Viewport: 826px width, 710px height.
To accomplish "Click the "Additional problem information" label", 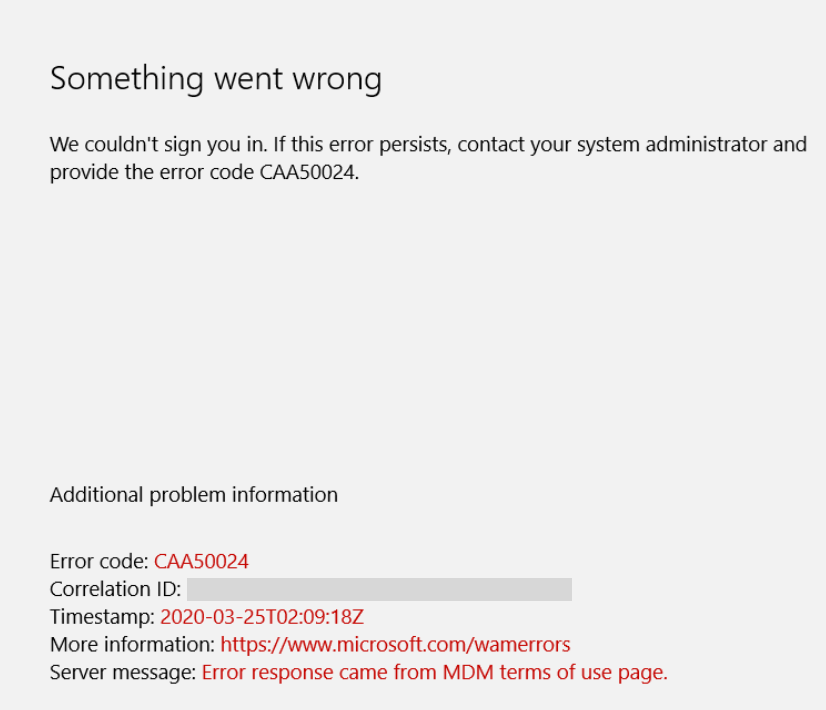I will [x=194, y=495].
